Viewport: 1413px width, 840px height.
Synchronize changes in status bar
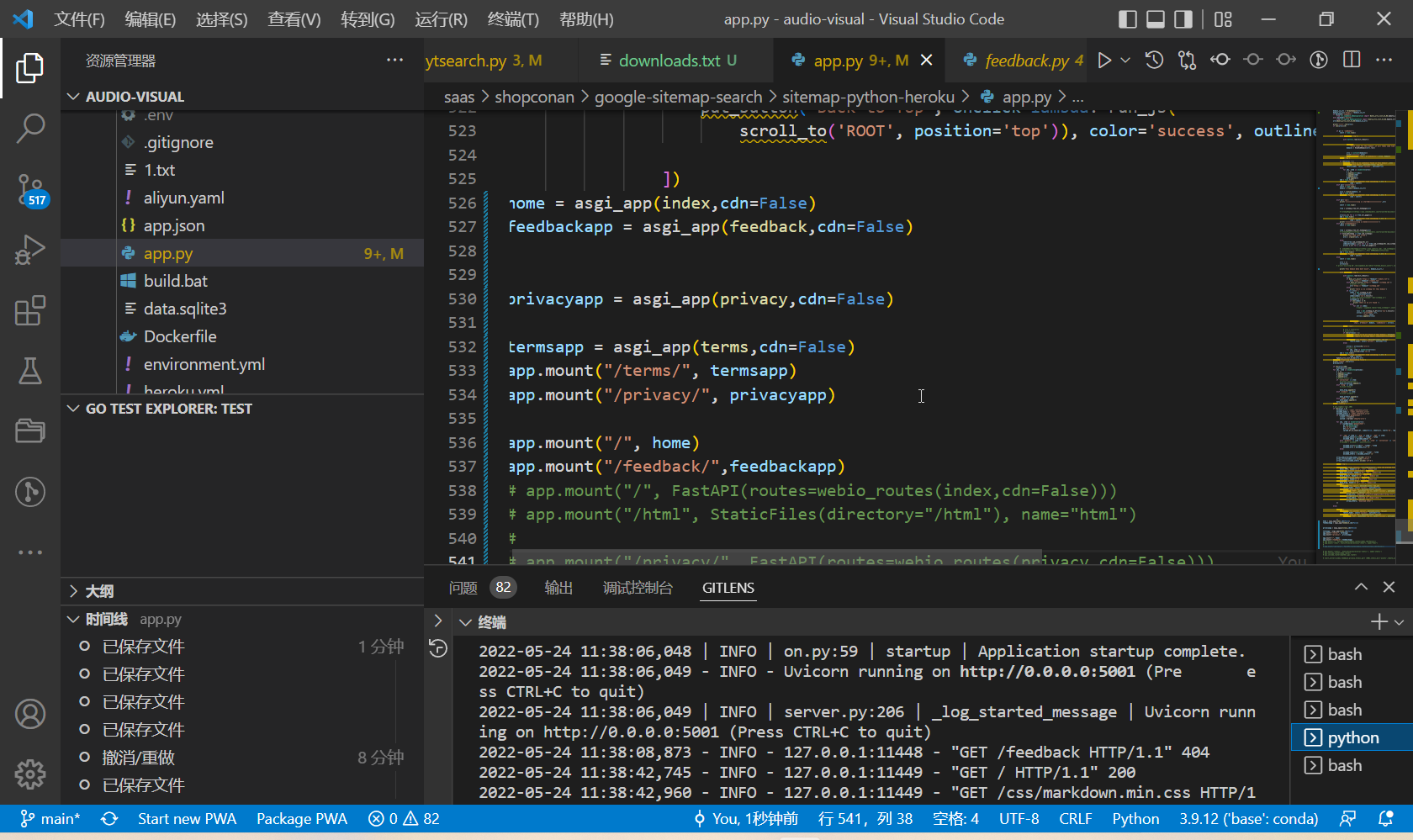[x=109, y=819]
